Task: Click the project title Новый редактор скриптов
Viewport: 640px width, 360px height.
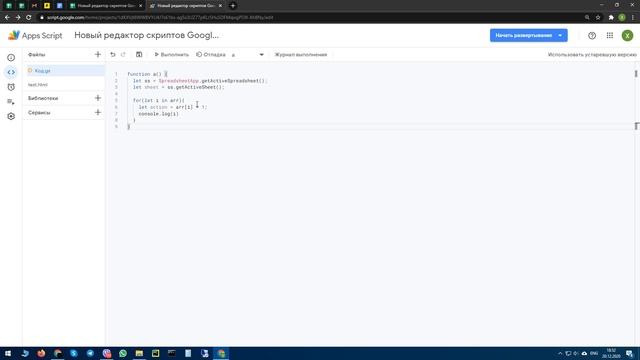Action: pos(147,36)
